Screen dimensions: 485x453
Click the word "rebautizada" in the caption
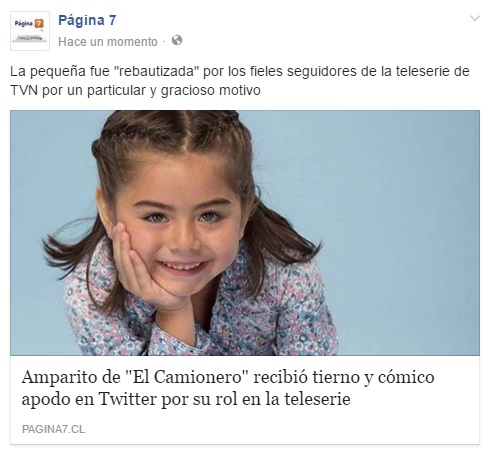click(x=158, y=71)
